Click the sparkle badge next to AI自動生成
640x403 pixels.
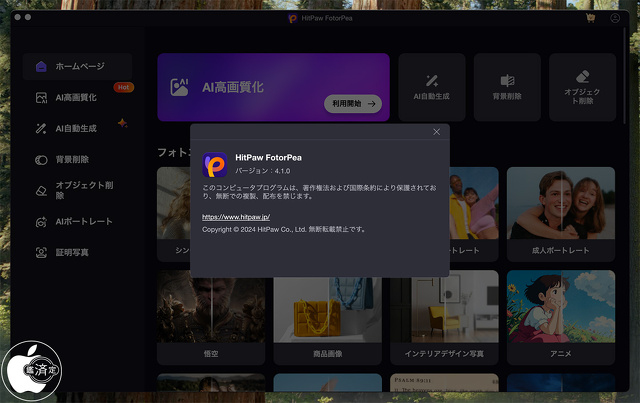[x=122, y=123]
